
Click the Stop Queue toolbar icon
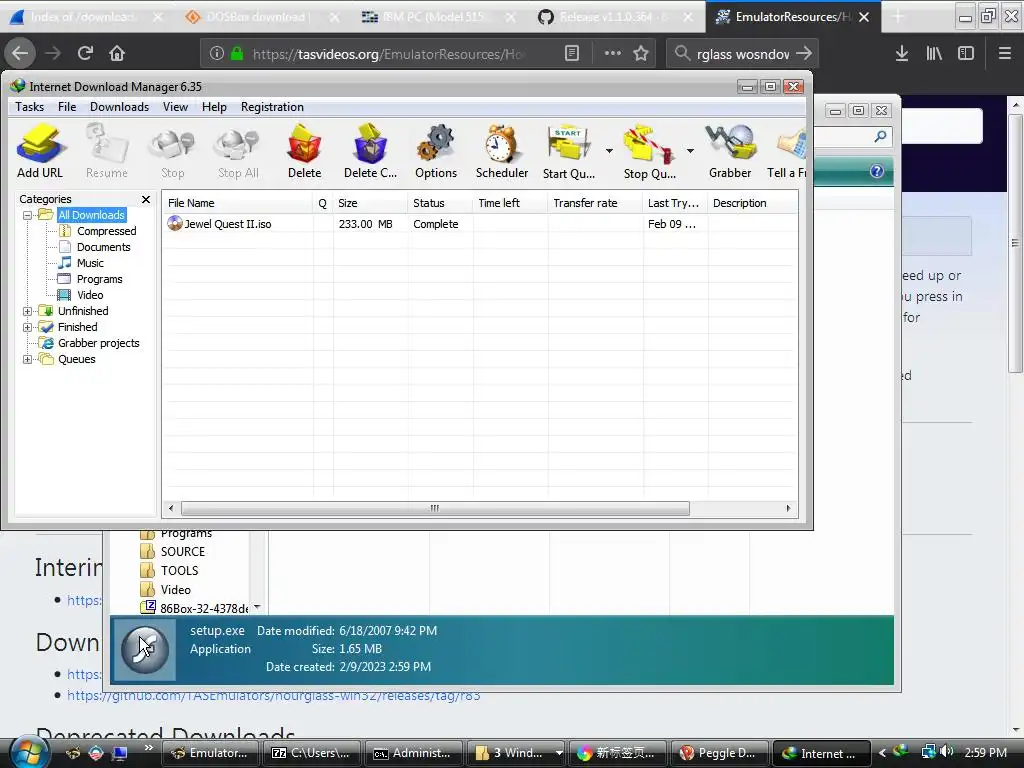click(649, 151)
